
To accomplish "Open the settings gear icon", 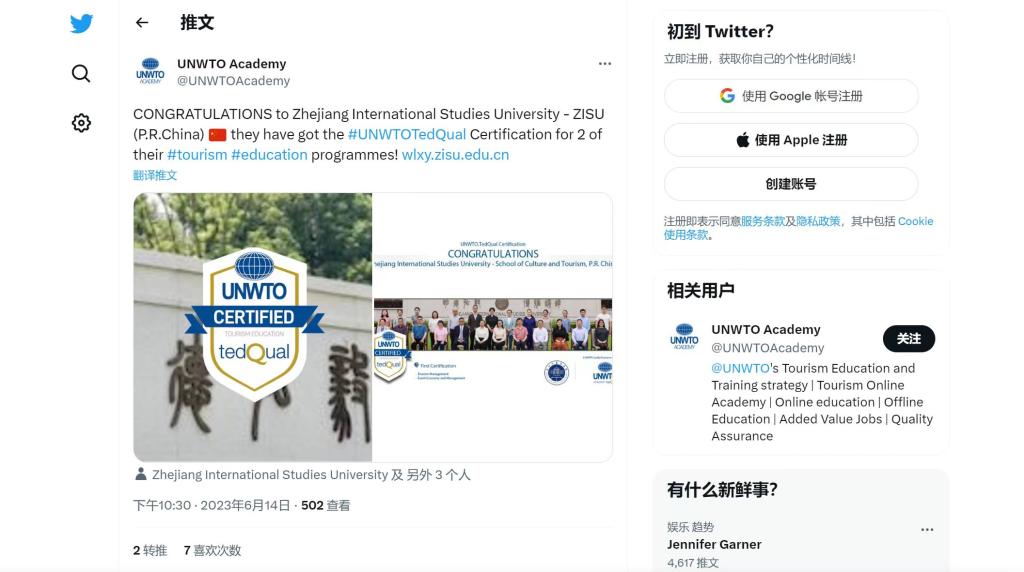I will [81, 123].
